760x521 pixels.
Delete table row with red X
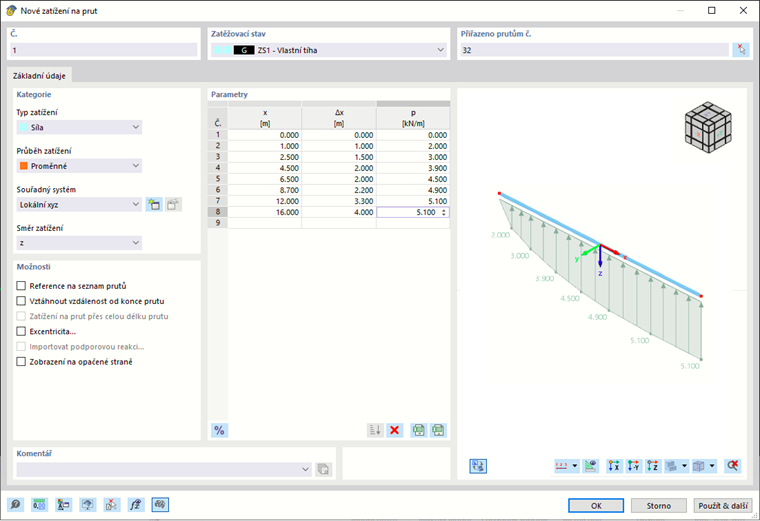coord(395,430)
